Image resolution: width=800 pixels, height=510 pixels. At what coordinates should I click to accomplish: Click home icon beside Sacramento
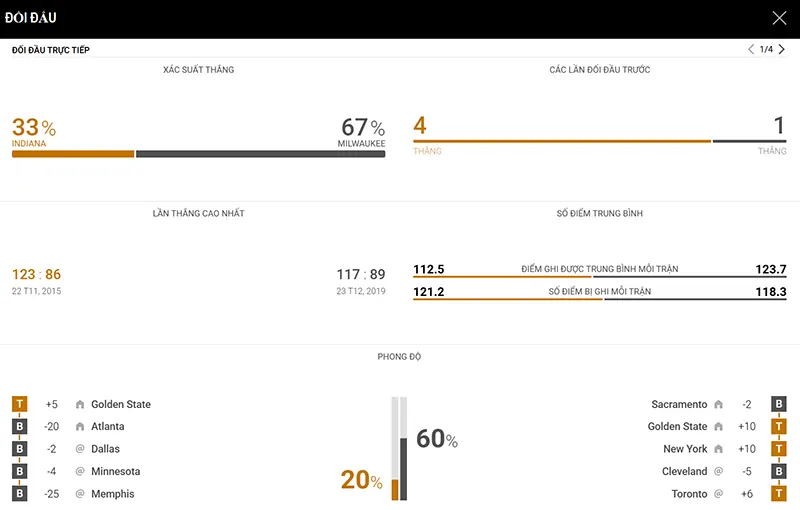[x=718, y=405]
